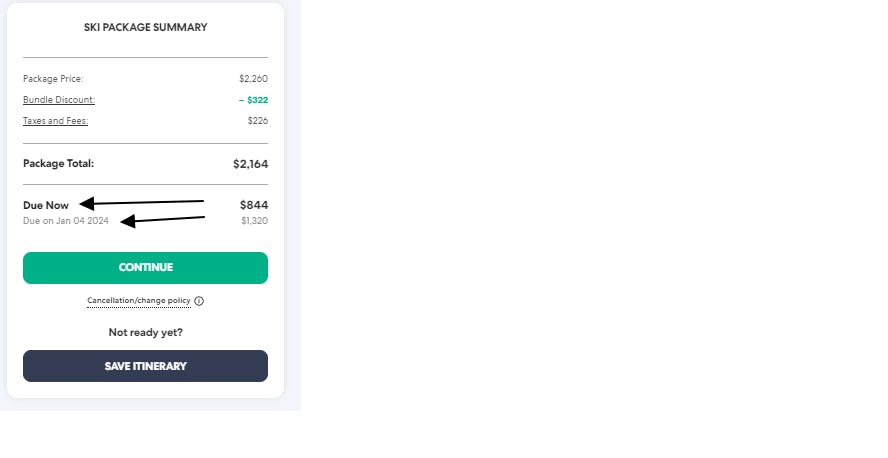The width and height of the screenshot is (888, 458).
Task: Open the Taxes and Fees details link
Action: point(56,121)
